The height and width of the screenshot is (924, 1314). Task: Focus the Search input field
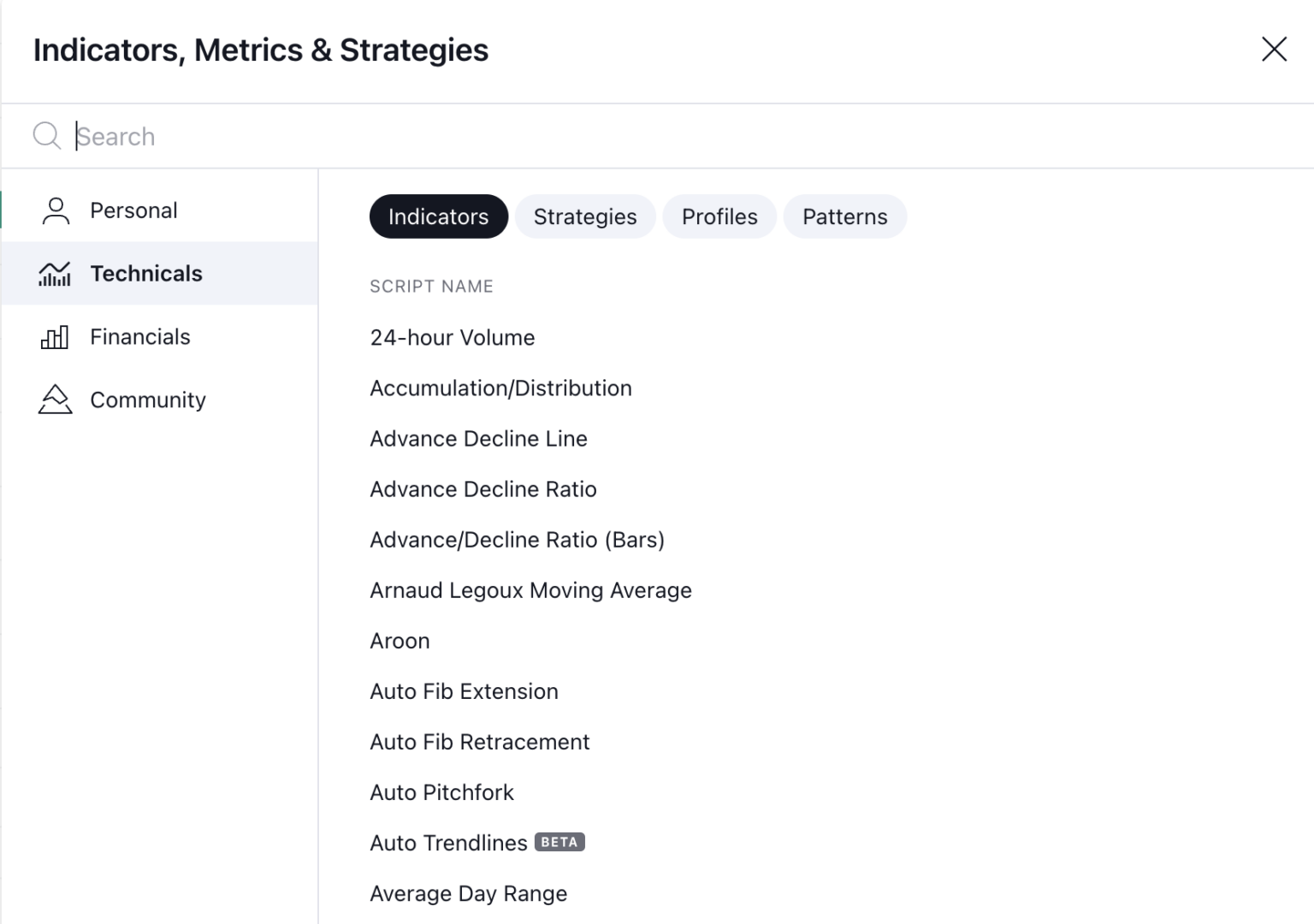click(x=599, y=136)
